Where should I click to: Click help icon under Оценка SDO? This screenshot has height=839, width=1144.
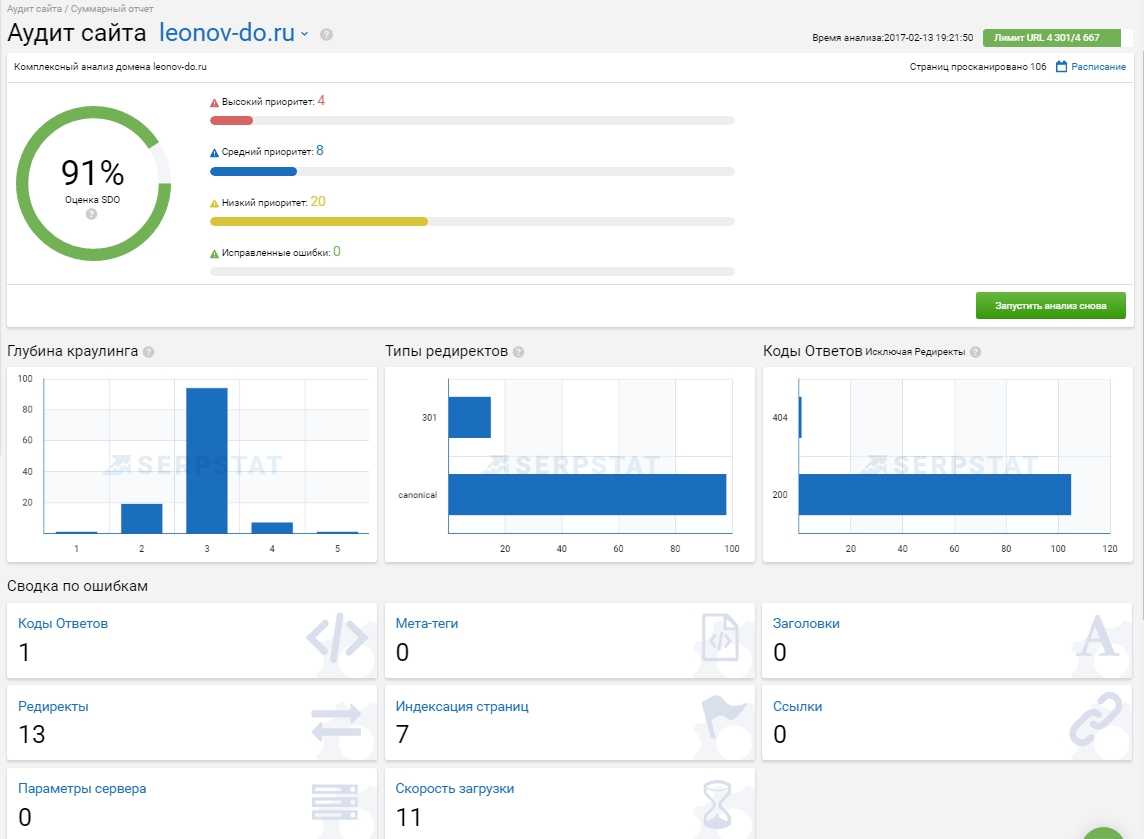(92, 214)
